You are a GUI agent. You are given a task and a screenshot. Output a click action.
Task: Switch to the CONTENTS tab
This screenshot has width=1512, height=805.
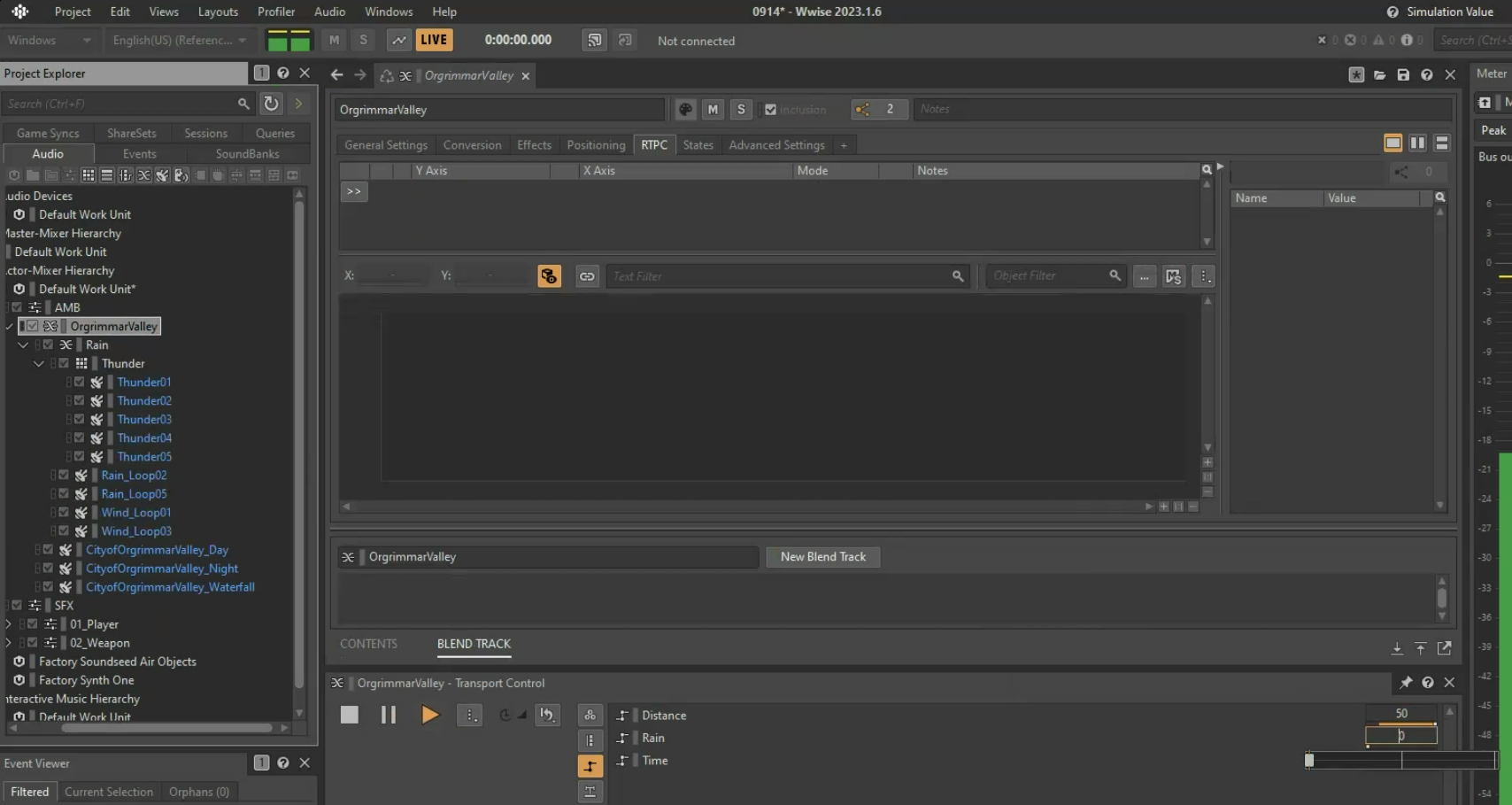(368, 644)
